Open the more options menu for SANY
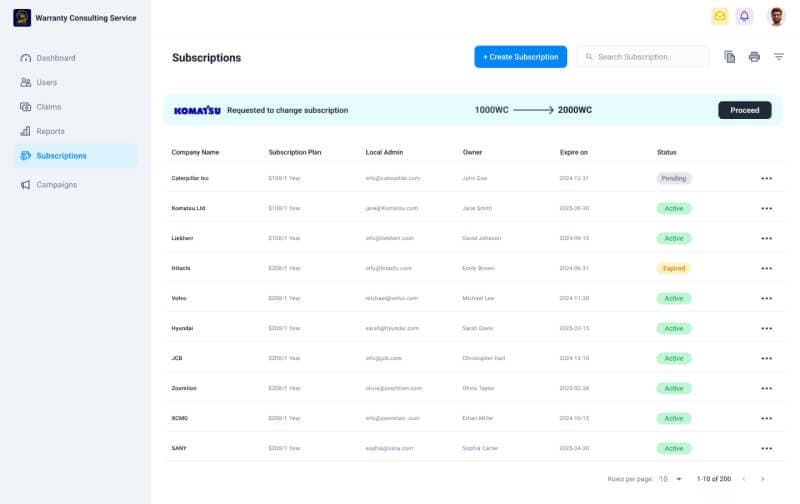800x504 pixels. pyautogui.click(x=766, y=448)
